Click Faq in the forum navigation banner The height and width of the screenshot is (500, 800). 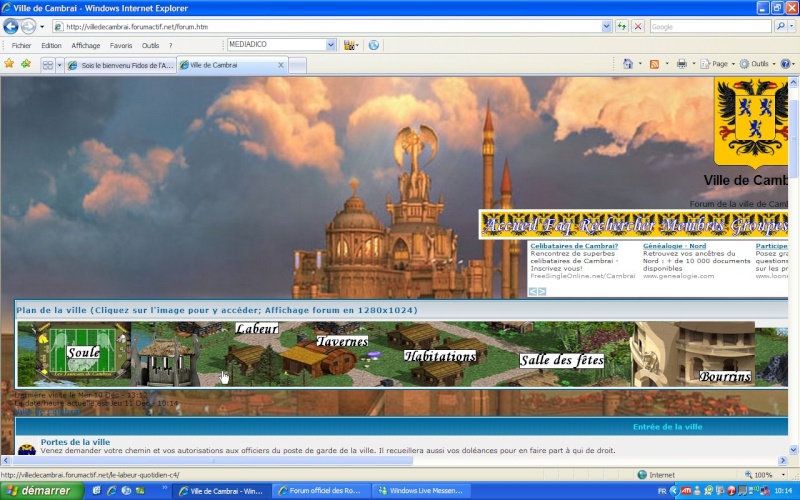point(559,225)
